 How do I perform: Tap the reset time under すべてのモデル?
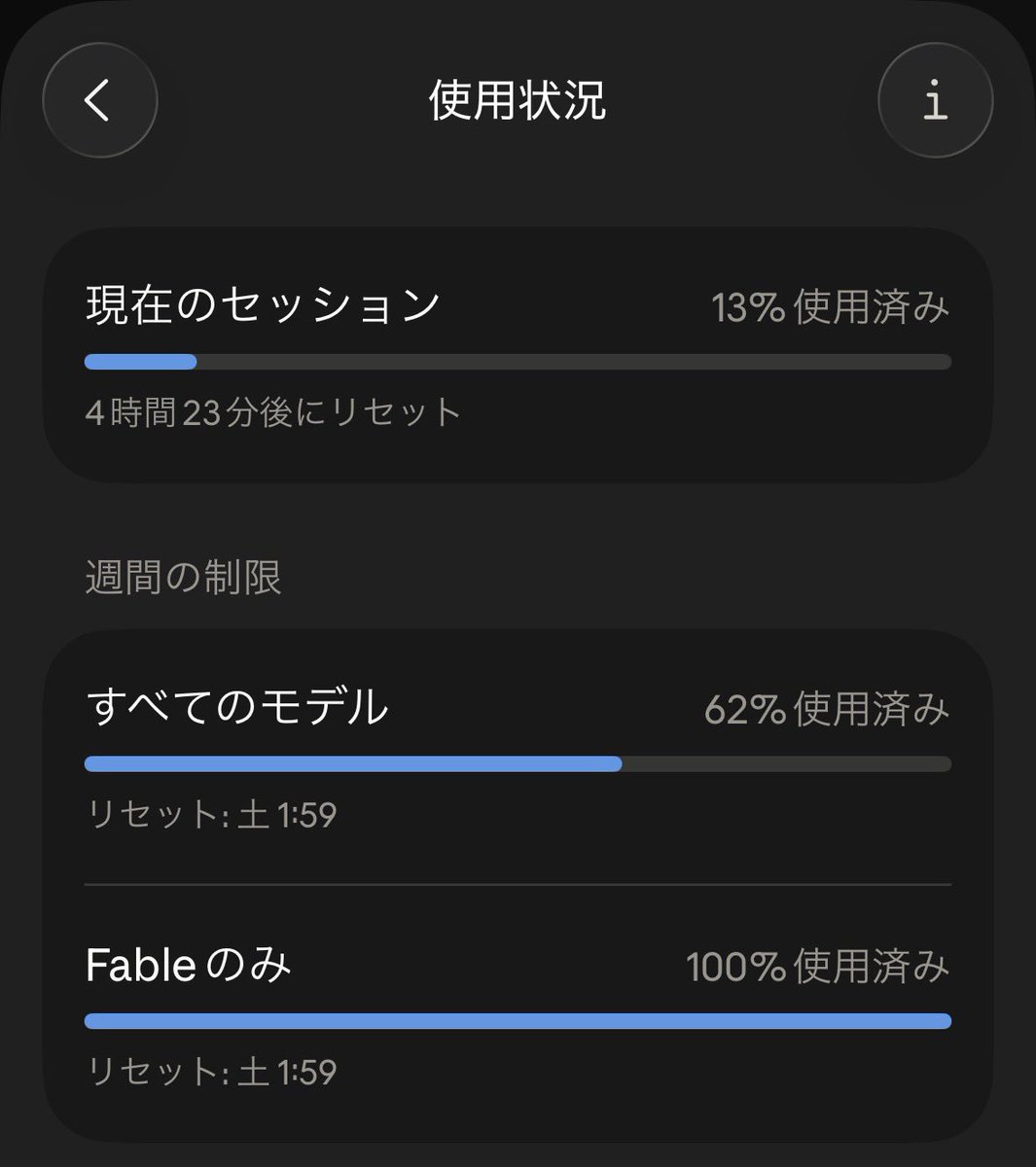(x=211, y=814)
